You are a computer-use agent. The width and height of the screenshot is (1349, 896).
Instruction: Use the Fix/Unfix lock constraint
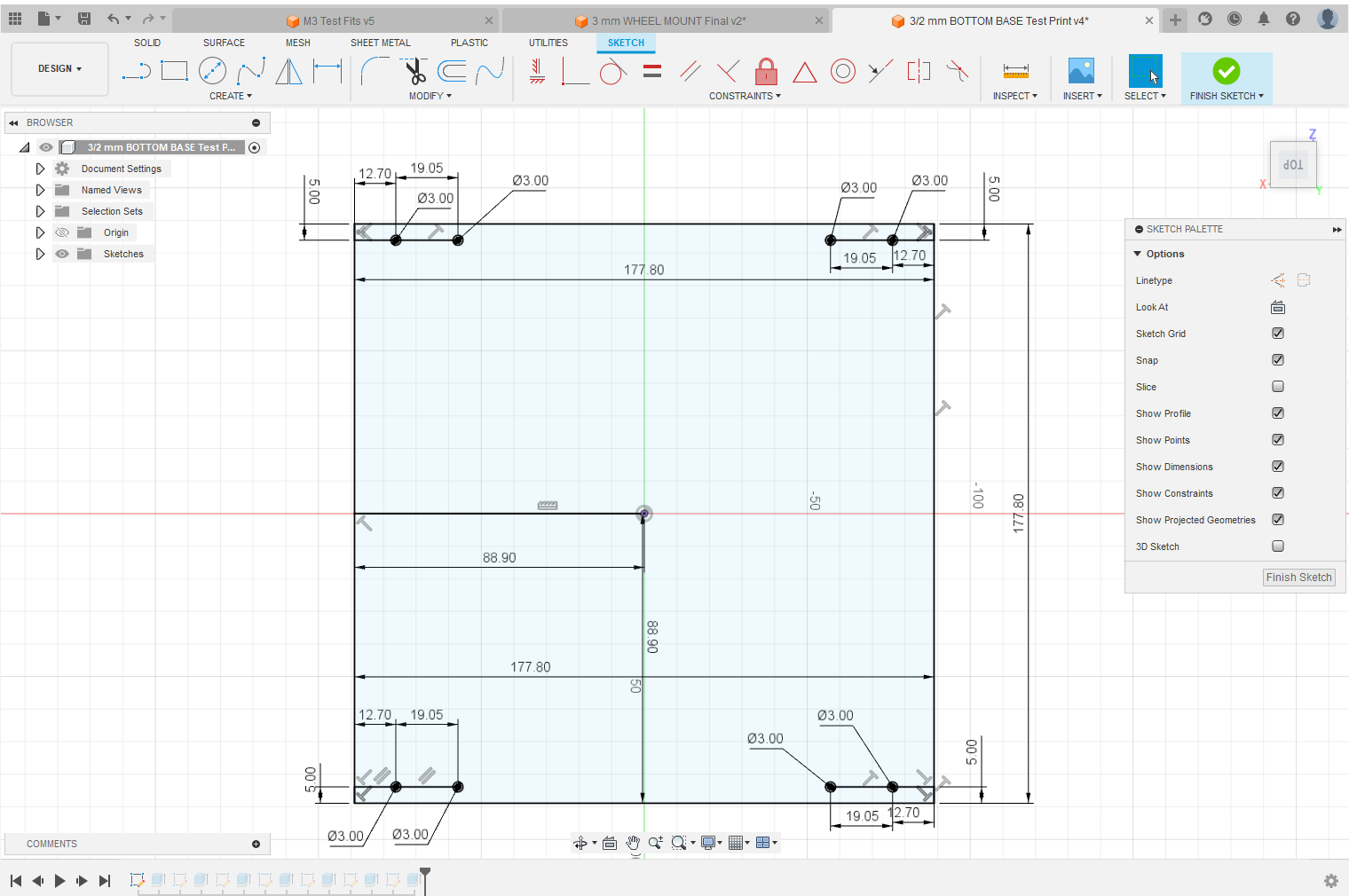(767, 71)
